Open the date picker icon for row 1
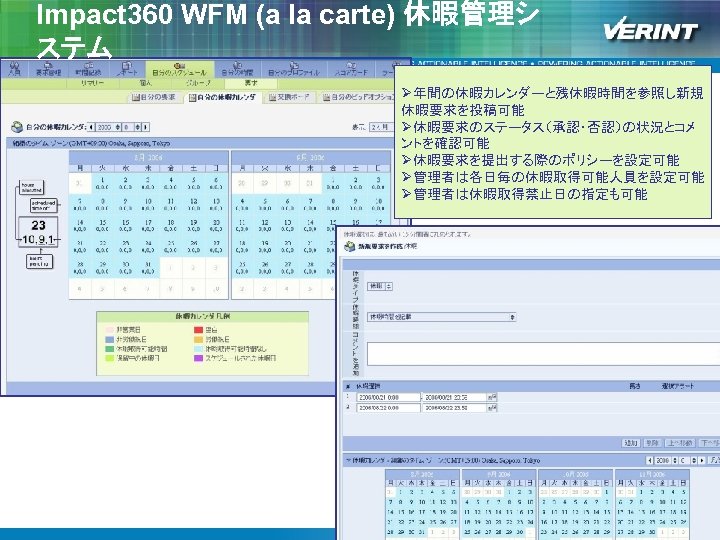The width and height of the screenshot is (720, 540). click(492, 397)
